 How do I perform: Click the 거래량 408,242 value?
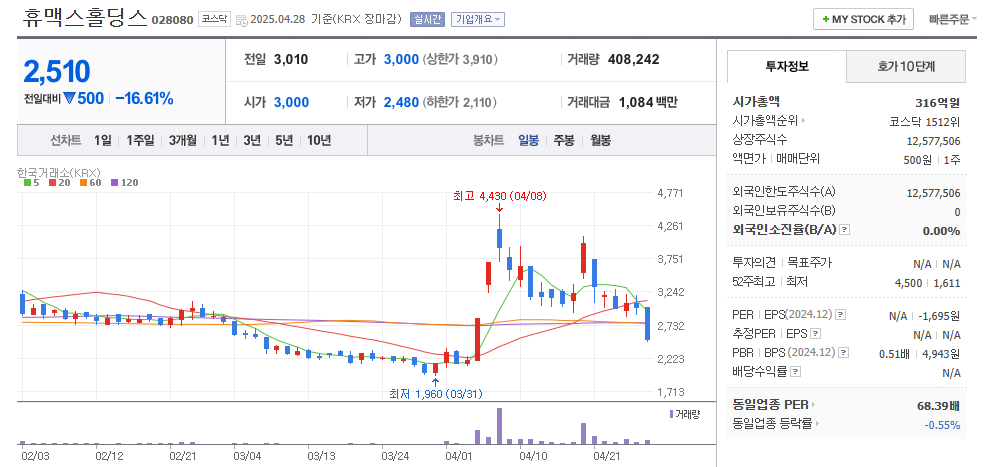coord(634,60)
